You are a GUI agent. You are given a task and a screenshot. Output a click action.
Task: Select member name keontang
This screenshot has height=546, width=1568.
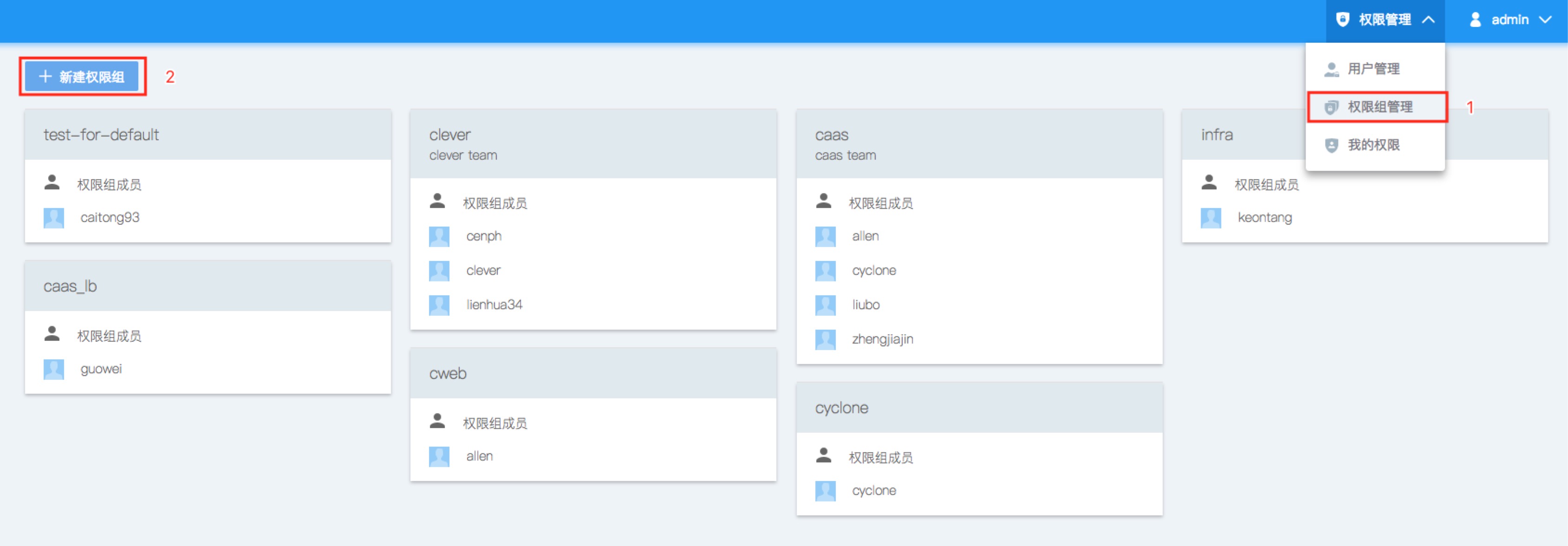(1265, 218)
